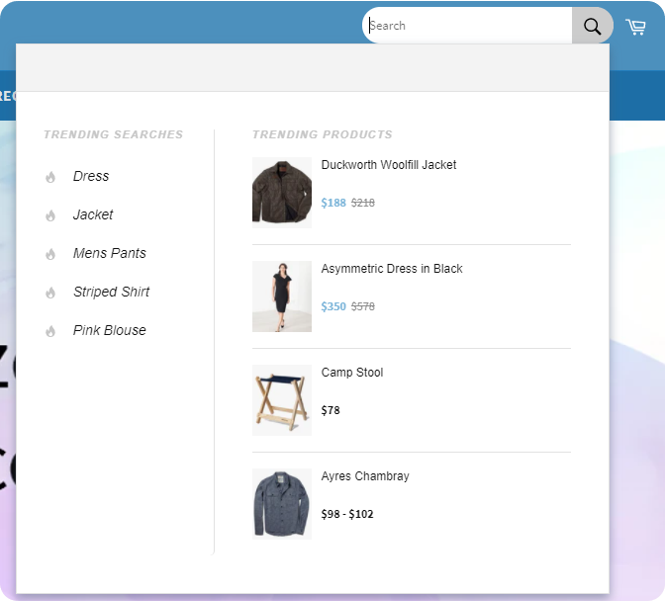Click the crossed-out $578 price
The width and height of the screenshot is (665, 601).
pos(363,306)
